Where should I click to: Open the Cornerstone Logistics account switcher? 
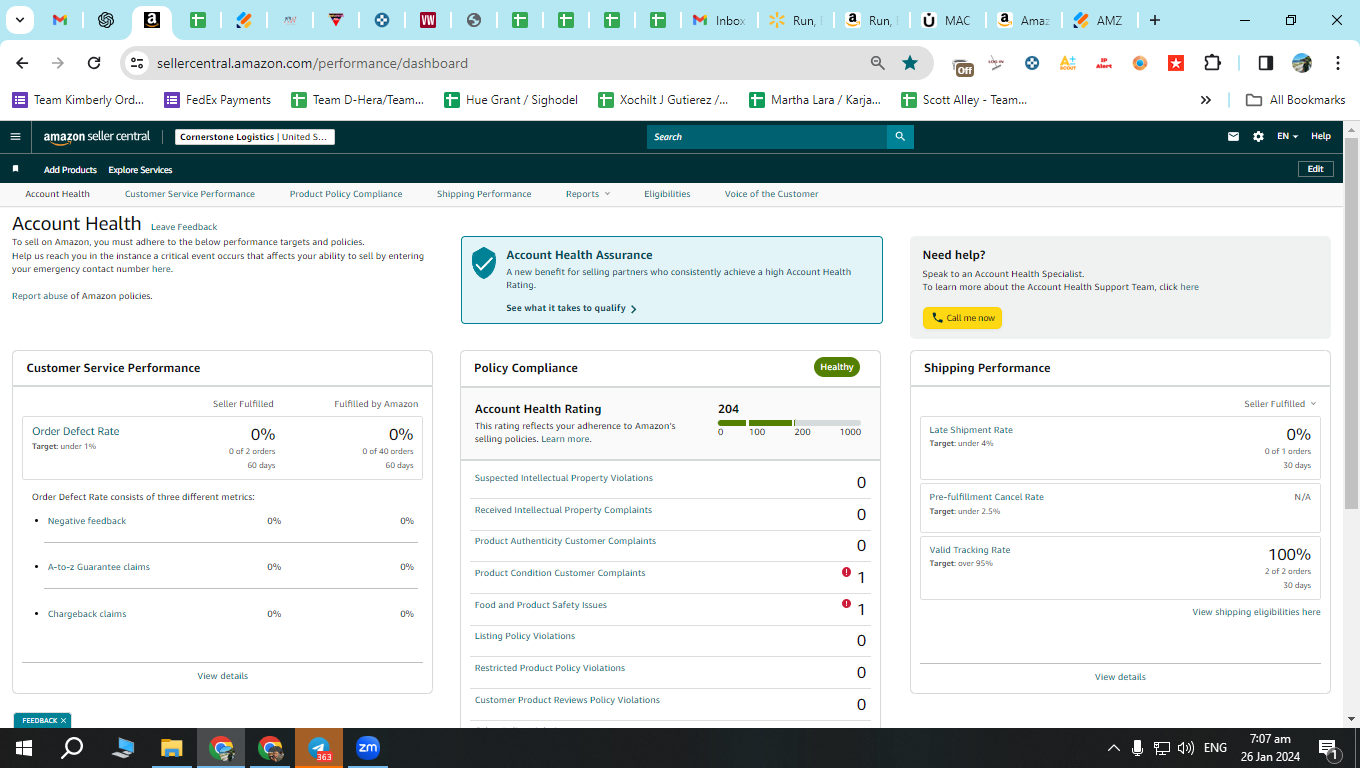pyautogui.click(x=255, y=137)
